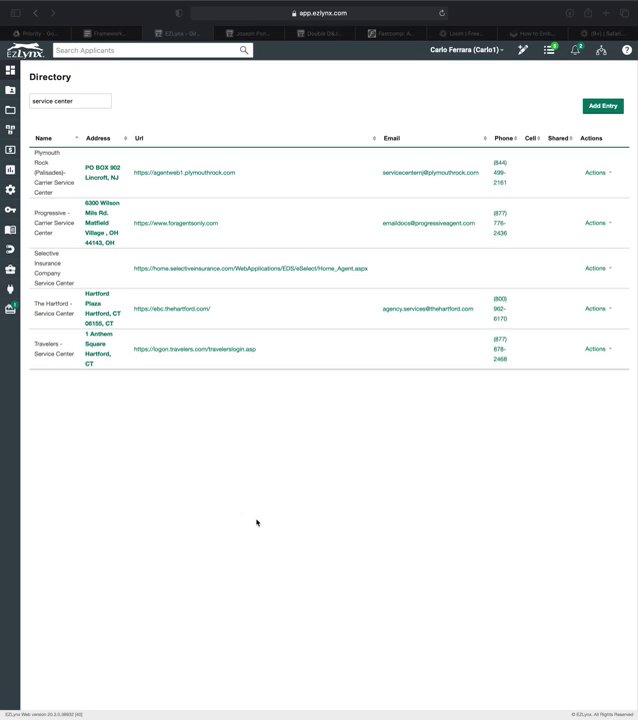Viewport: 638px width, 720px height.
Task: Sort the table by Url column
Action: 255,138
